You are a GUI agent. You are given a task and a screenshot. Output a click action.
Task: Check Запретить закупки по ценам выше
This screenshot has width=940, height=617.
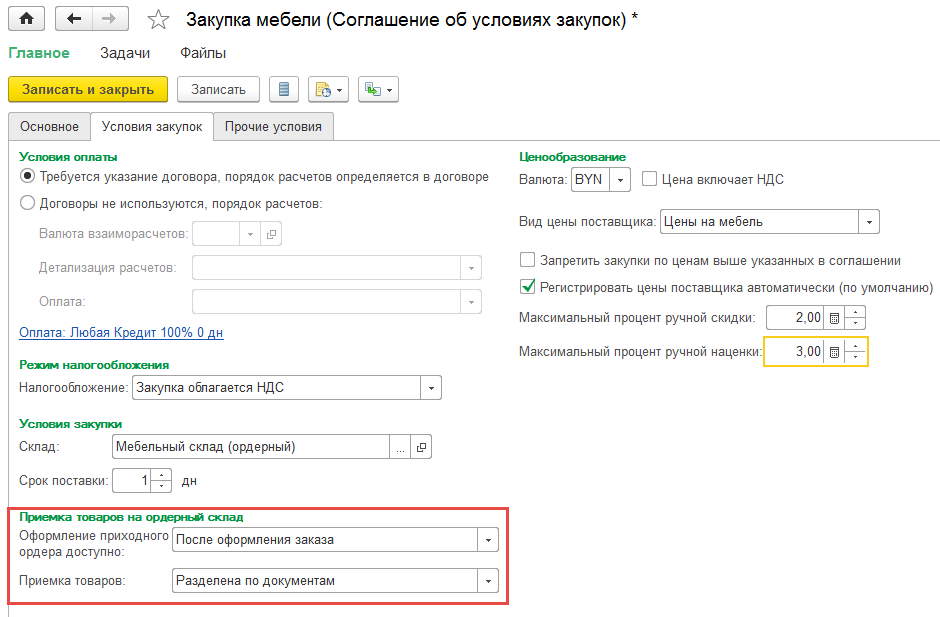pyautogui.click(x=528, y=260)
